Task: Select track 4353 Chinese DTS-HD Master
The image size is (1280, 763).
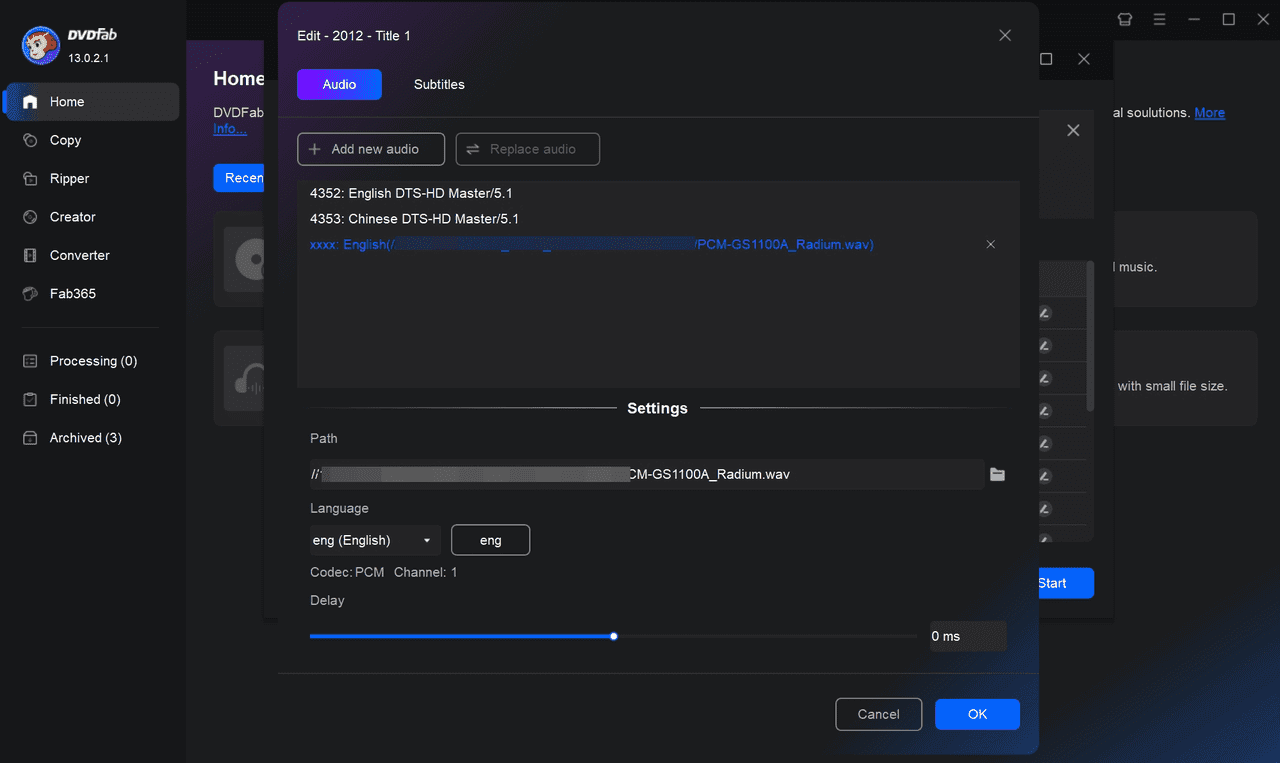Action: click(658, 219)
